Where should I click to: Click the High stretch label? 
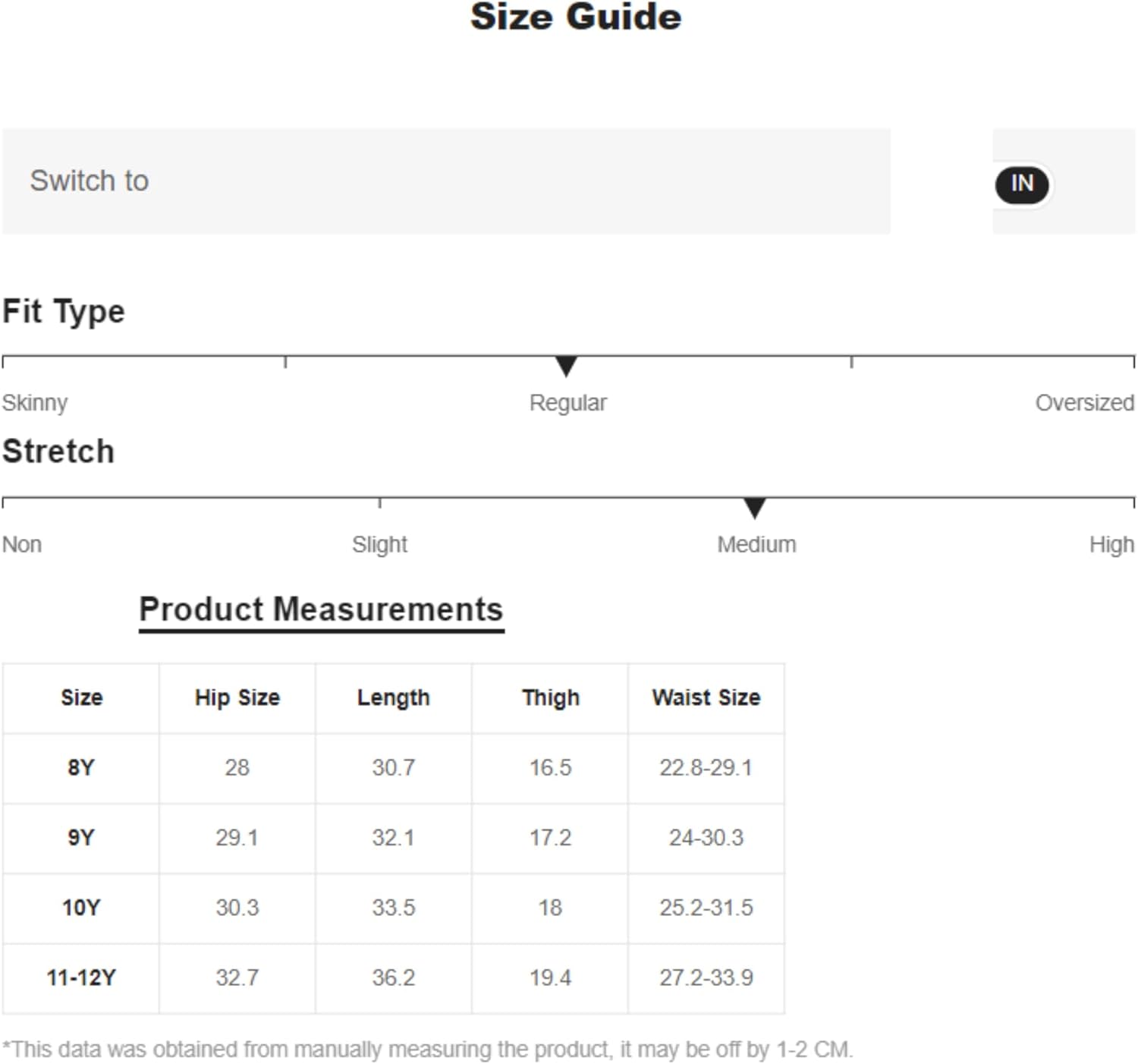point(1111,544)
